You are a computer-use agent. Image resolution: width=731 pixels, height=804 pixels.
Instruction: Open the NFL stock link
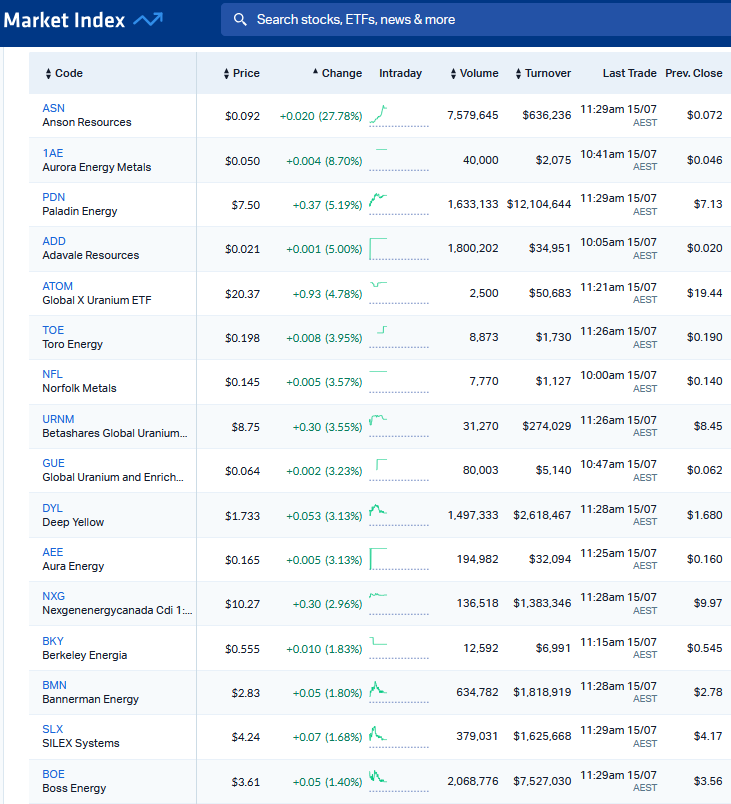(x=52, y=374)
